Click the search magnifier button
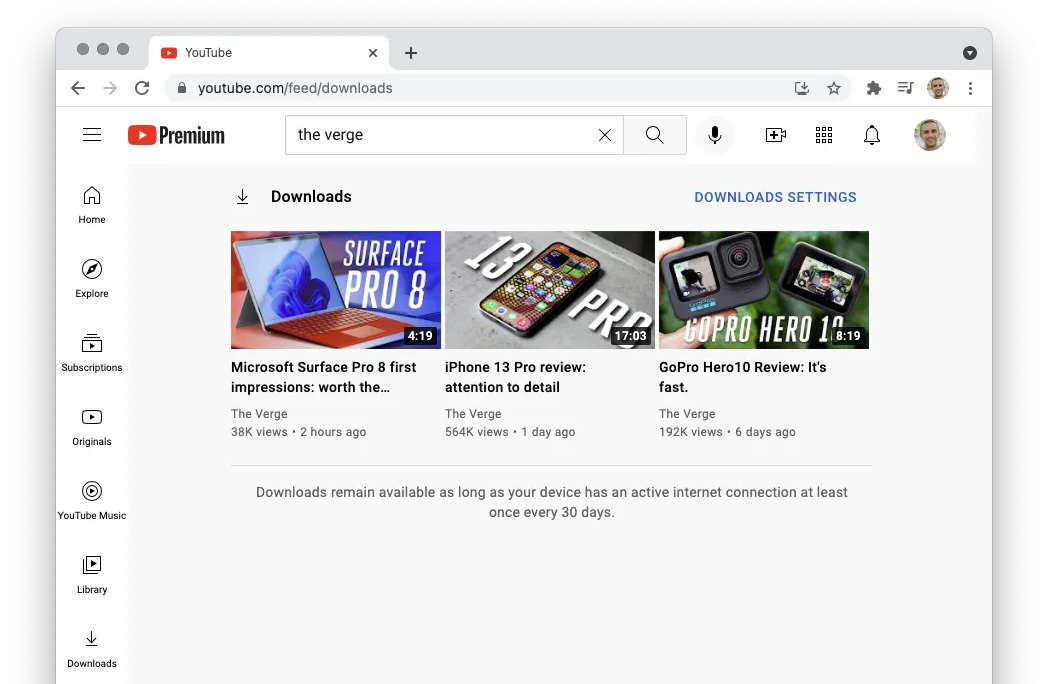The width and height of the screenshot is (1048, 684). pos(655,135)
